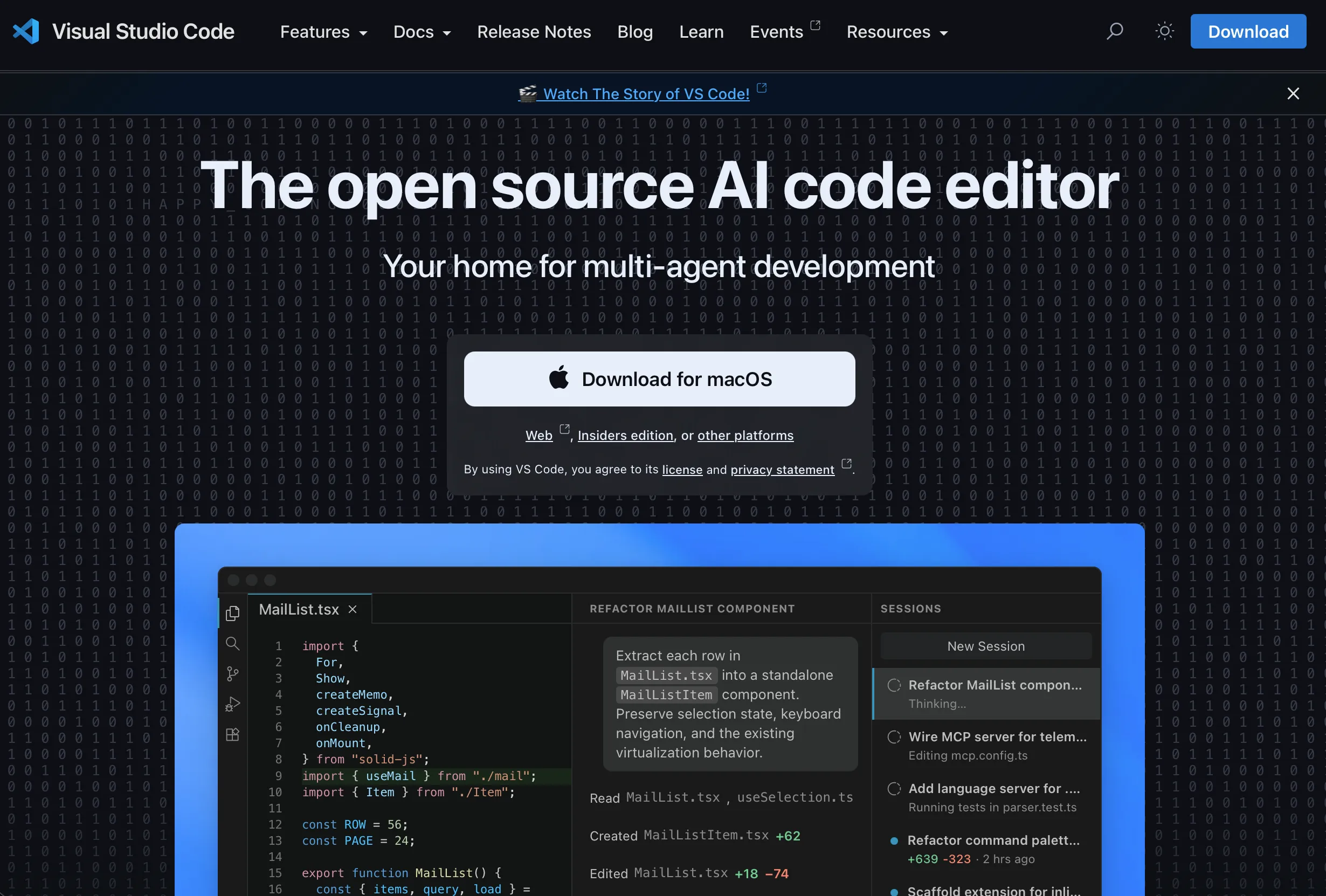Image resolution: width=1326 pixels, height=896 pixels.
Task: Click the external link icon next to Web
Action: point(564,429)
